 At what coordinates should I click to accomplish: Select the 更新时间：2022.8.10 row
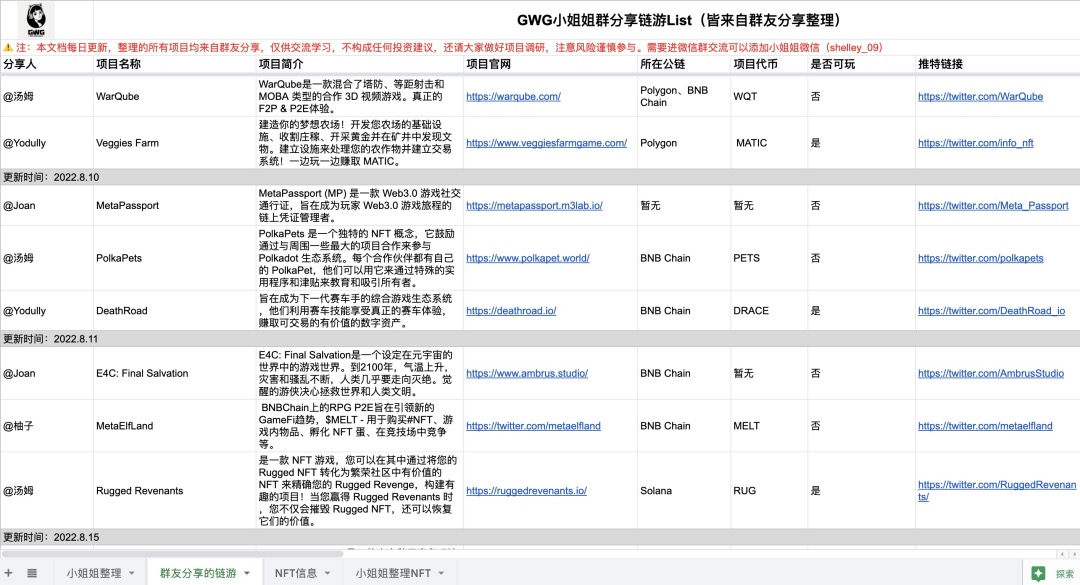540,177
